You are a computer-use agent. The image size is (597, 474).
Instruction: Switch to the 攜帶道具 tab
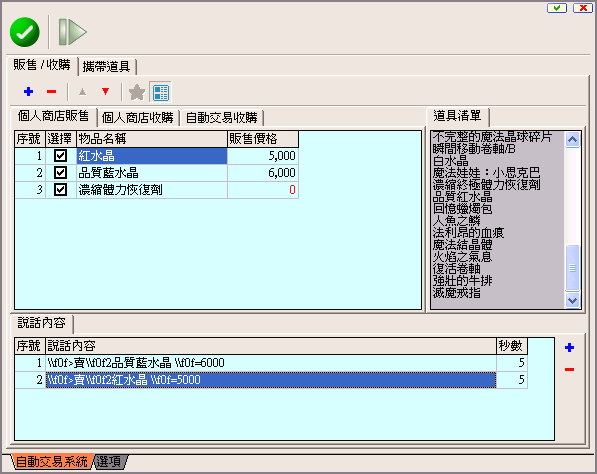[107, 67]
